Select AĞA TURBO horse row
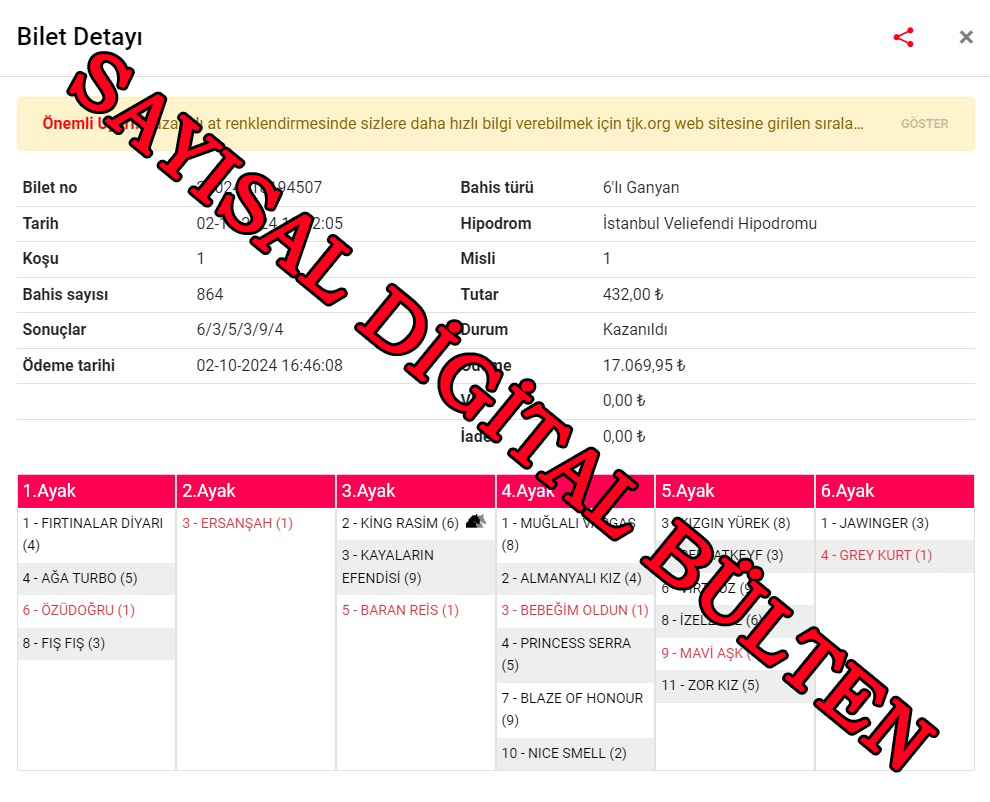This screenshot has height=802, width=990. 80,578
